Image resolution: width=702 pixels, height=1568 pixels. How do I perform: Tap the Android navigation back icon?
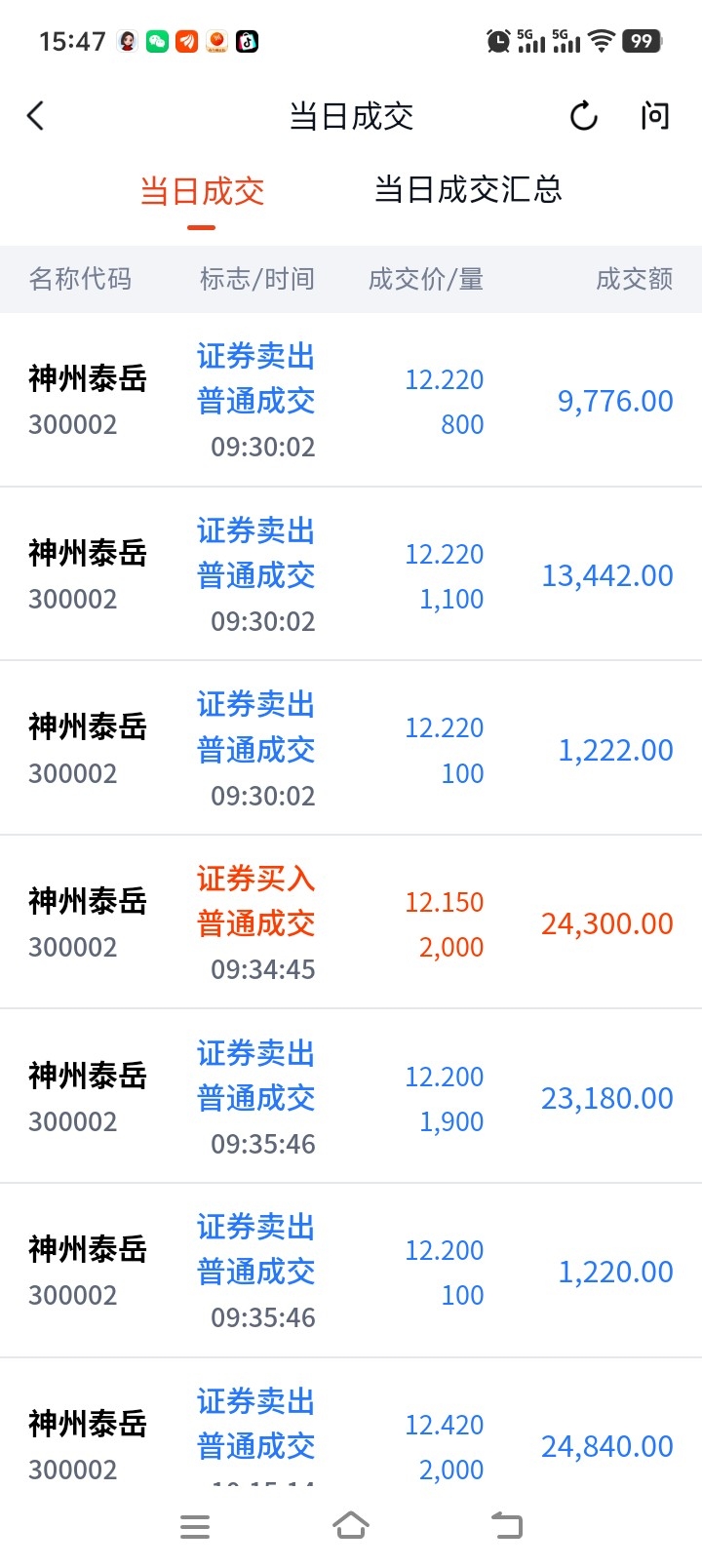click(506, 1525)
